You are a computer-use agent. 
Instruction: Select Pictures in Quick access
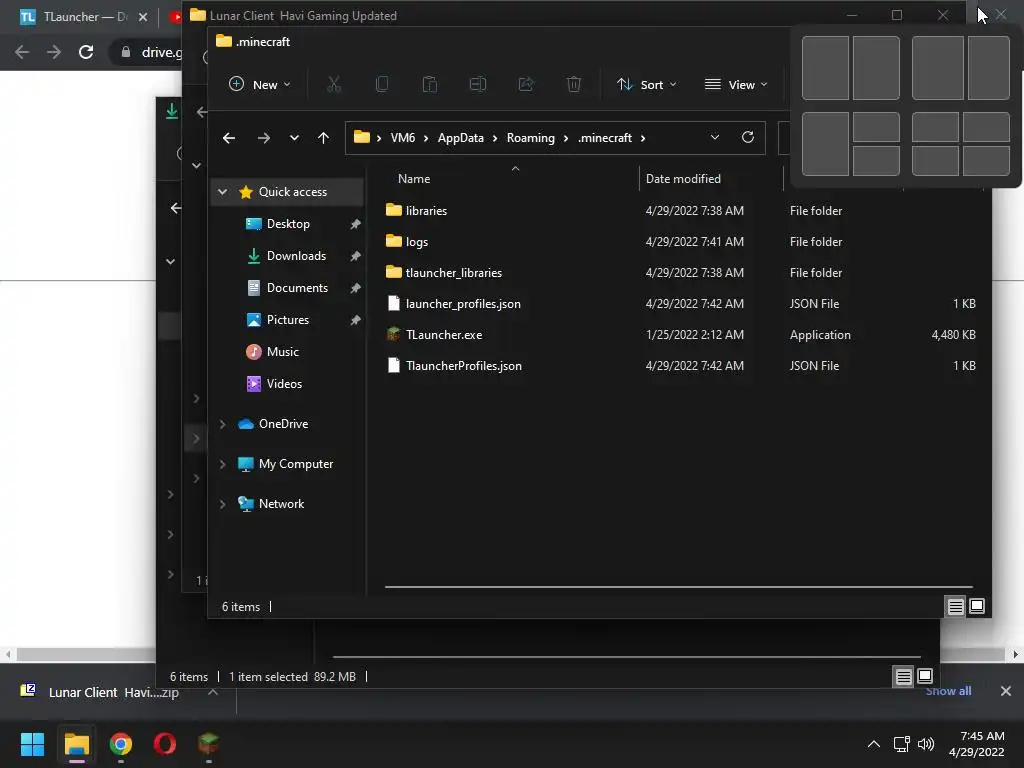[287, 320]
